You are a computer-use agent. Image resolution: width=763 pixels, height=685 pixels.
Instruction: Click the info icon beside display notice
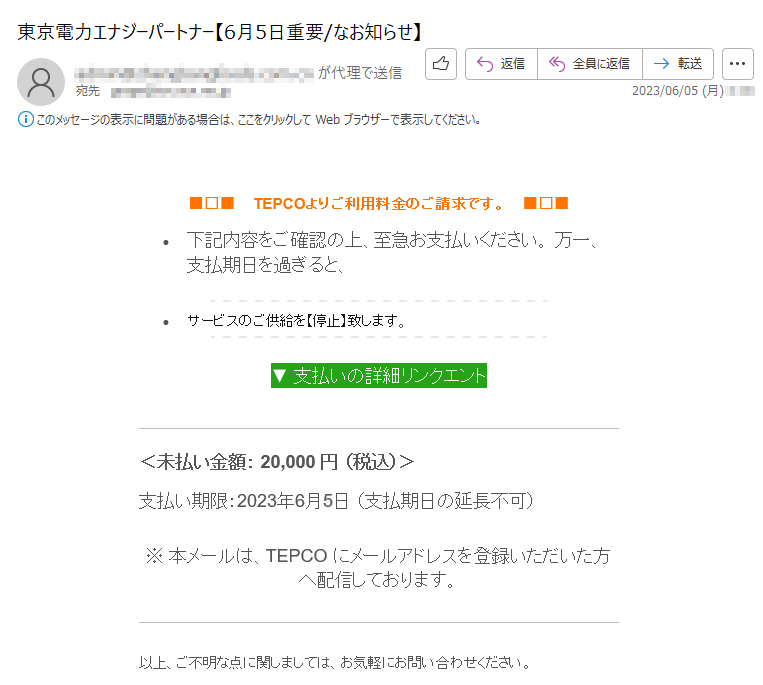(x=25, y=119)
